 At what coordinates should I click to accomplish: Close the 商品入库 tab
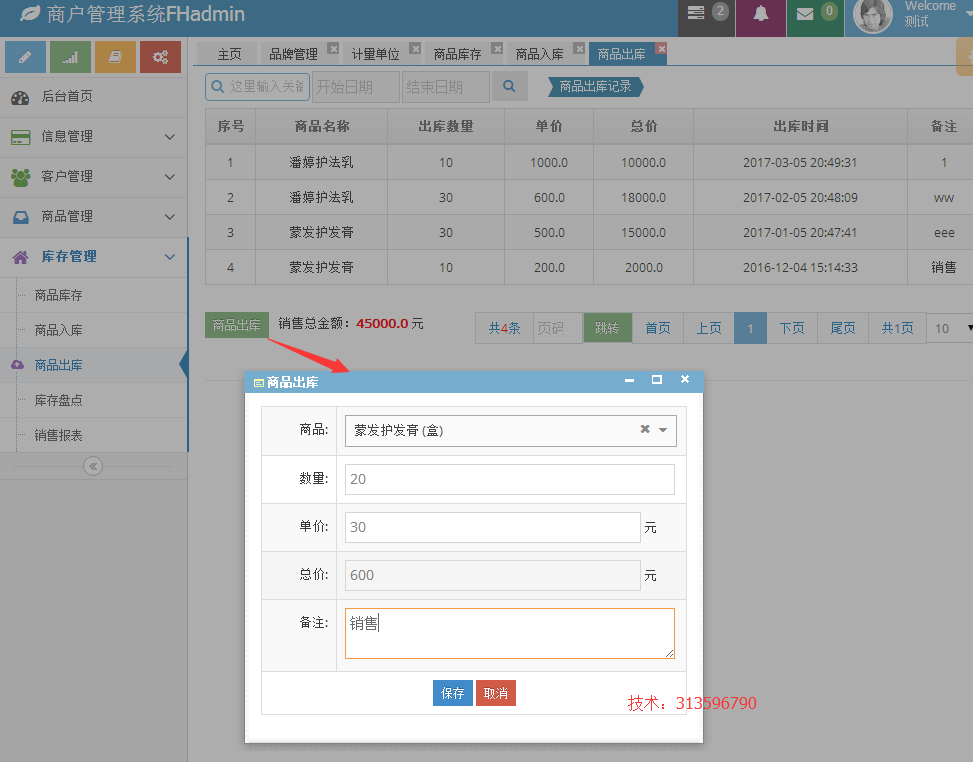tap(580, 48)
